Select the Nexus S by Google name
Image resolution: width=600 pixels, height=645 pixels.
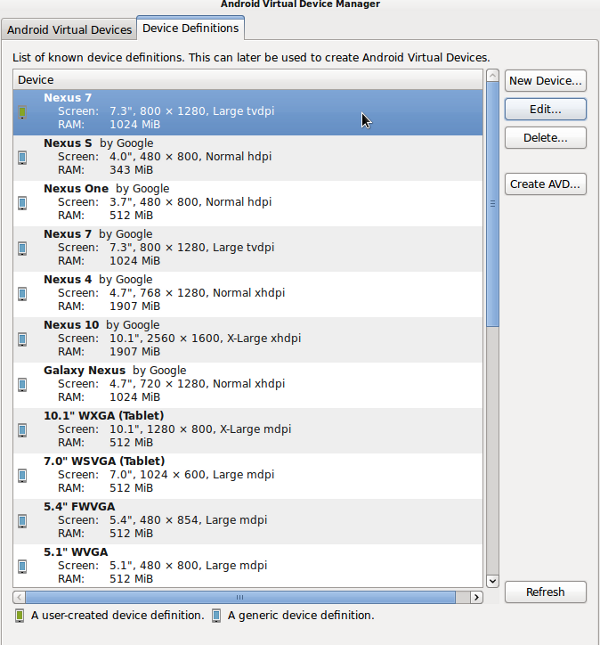coord(98,143)
